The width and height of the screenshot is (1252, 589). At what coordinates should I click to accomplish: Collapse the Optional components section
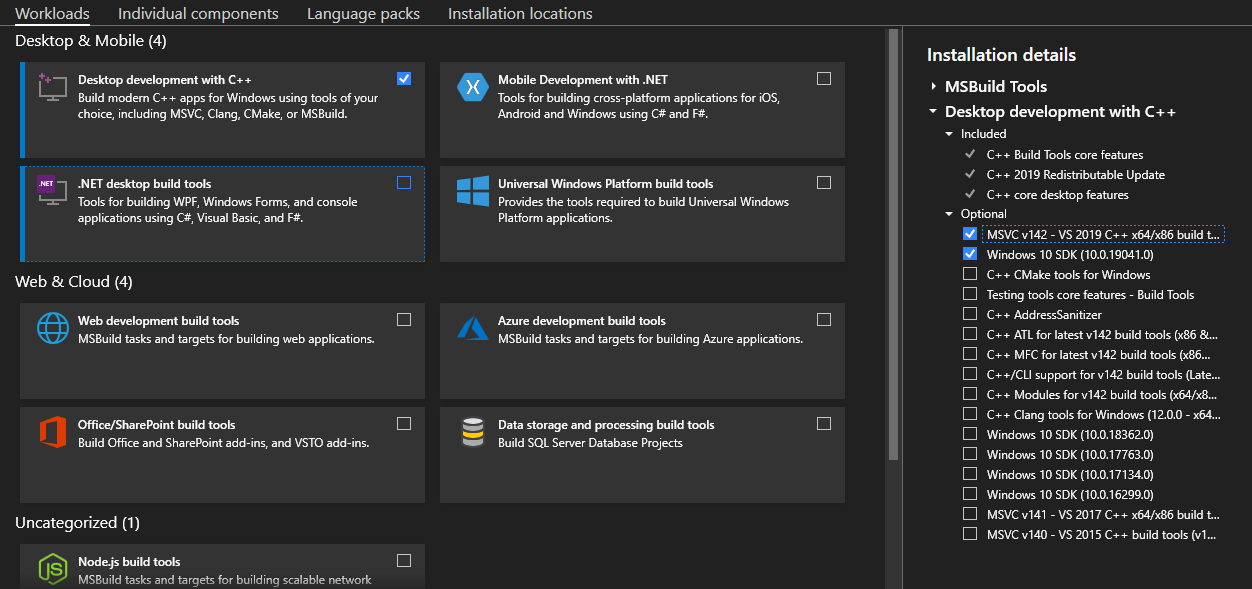[950, 214]
